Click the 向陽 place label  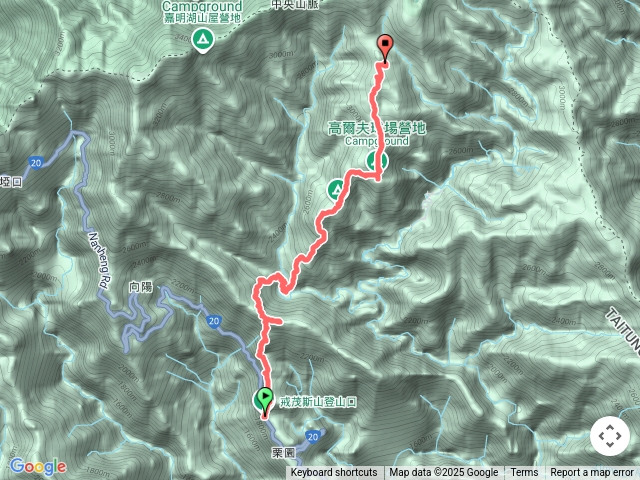(141, 287)
